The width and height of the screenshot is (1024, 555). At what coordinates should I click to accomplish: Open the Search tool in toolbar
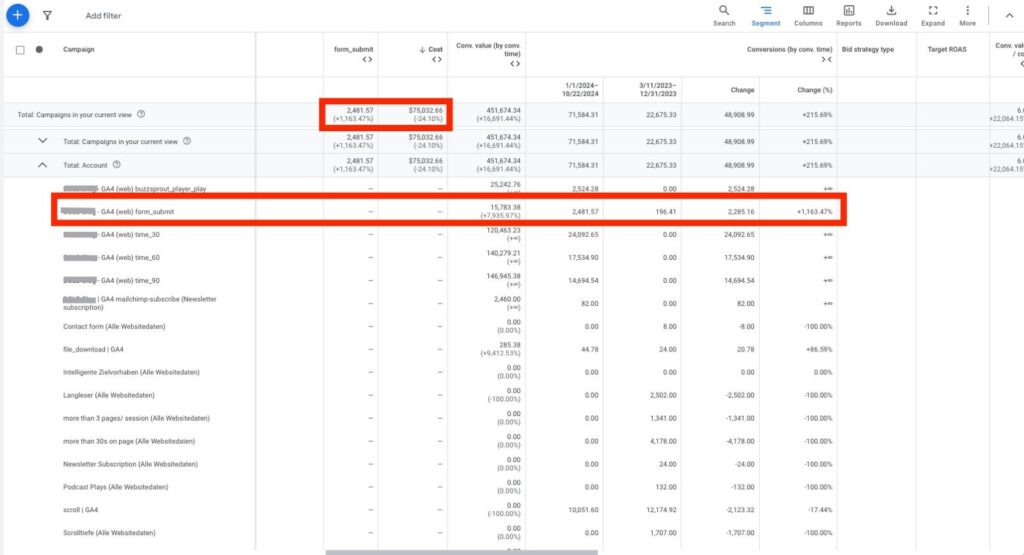724,15
